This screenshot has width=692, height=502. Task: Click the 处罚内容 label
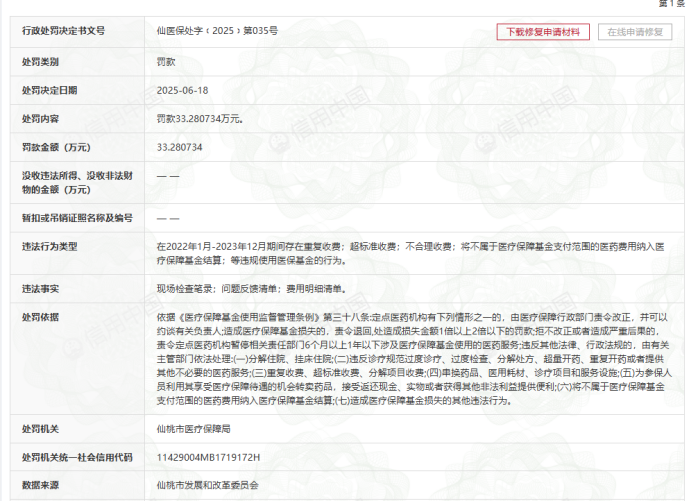[41, 119]
